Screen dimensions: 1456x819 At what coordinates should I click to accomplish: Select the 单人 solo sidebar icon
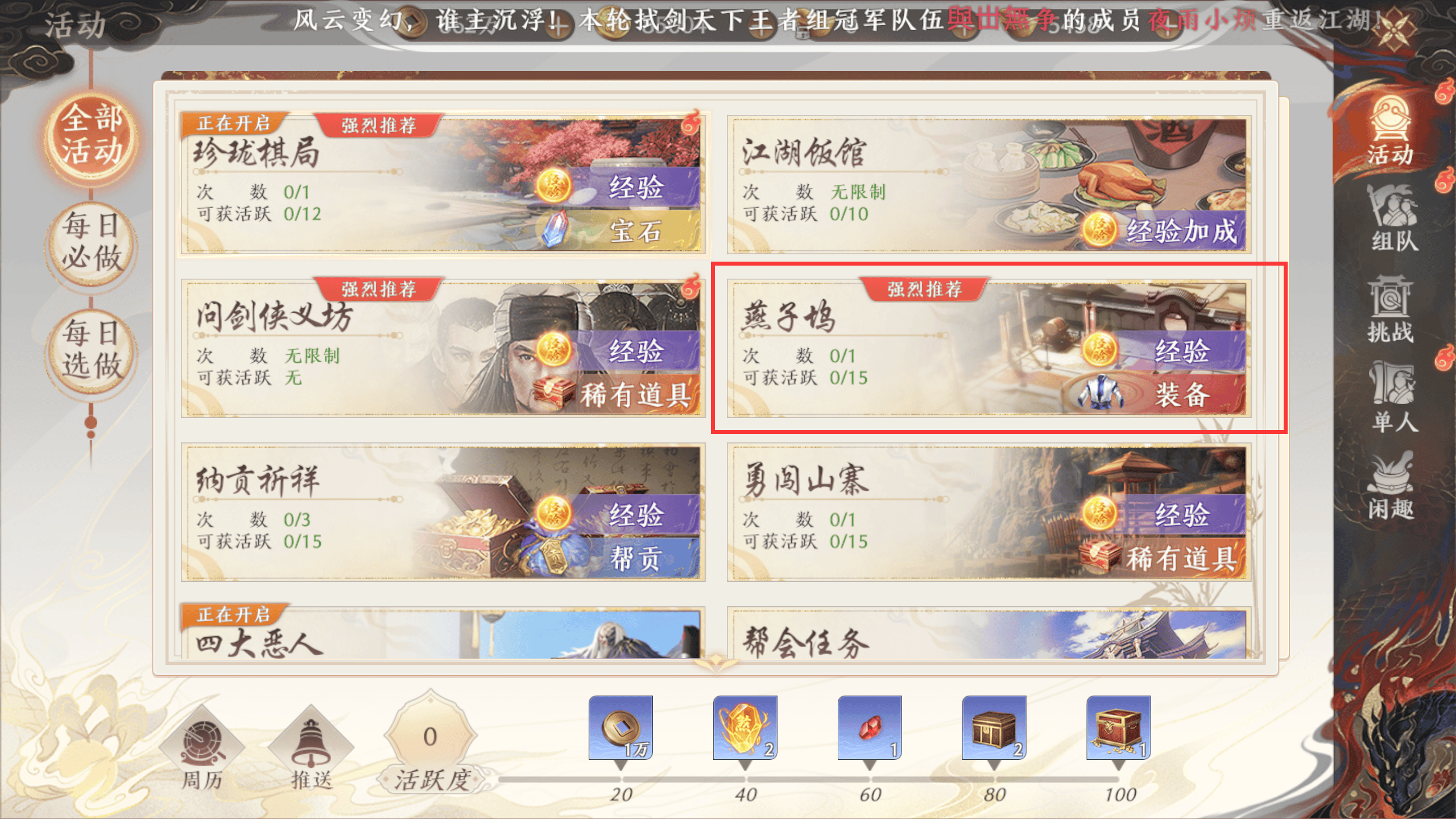click(x=1392, y=398)
